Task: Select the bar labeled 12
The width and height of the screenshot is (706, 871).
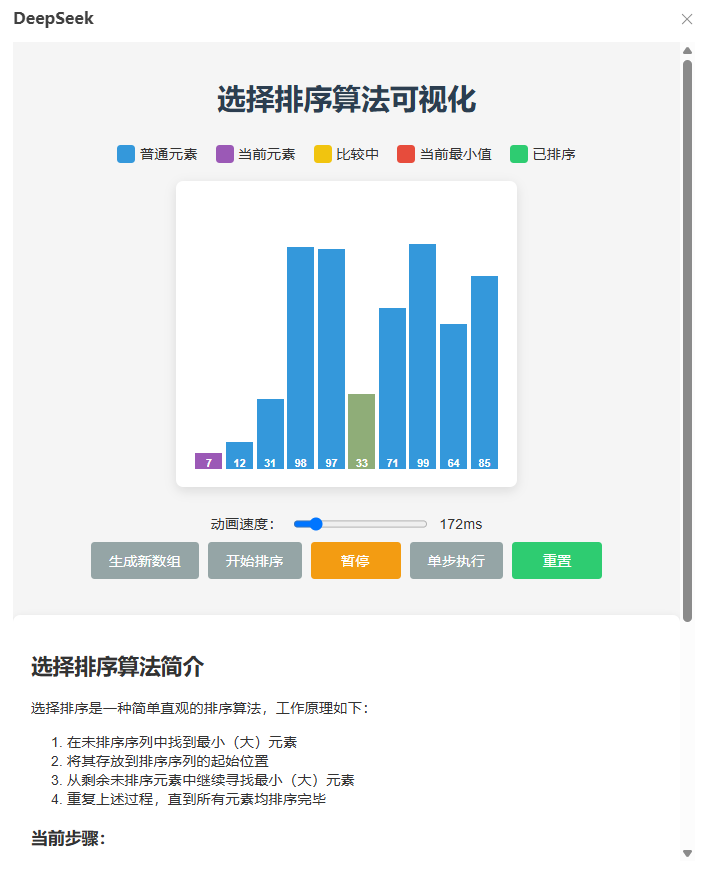Action: (x=239, y=455)
